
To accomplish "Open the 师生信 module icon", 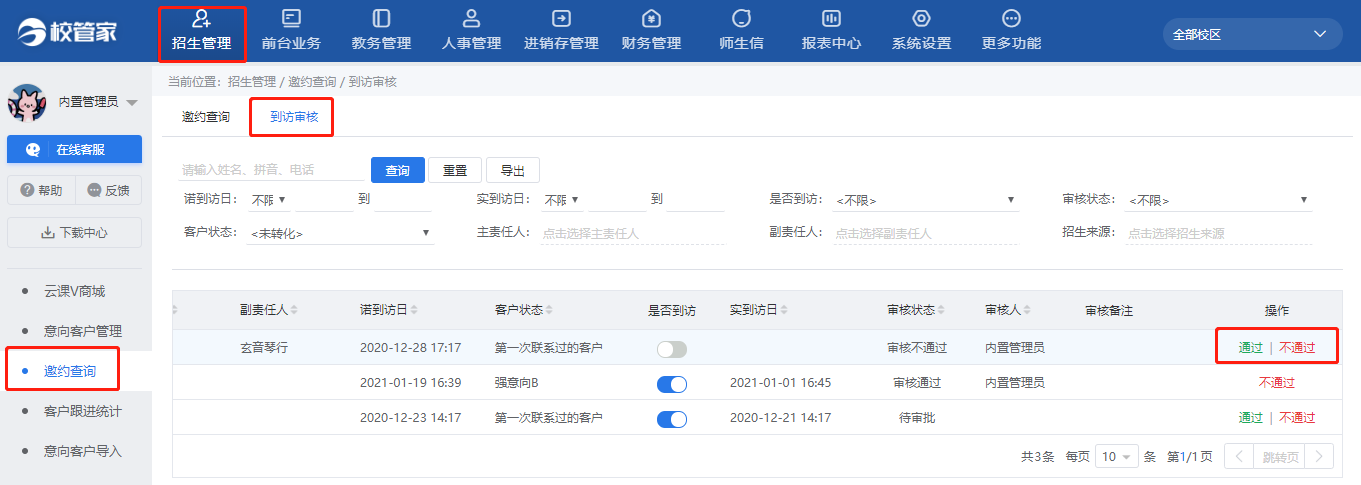I will click(741, 18).
